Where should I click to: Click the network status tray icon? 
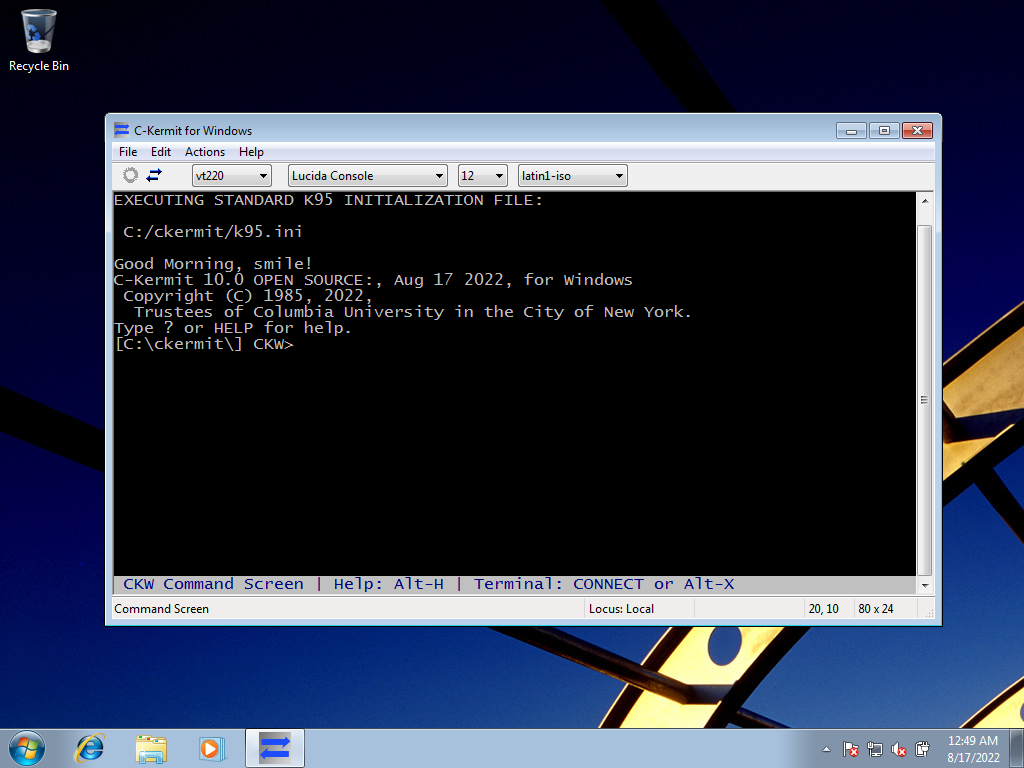pos(874,749)
